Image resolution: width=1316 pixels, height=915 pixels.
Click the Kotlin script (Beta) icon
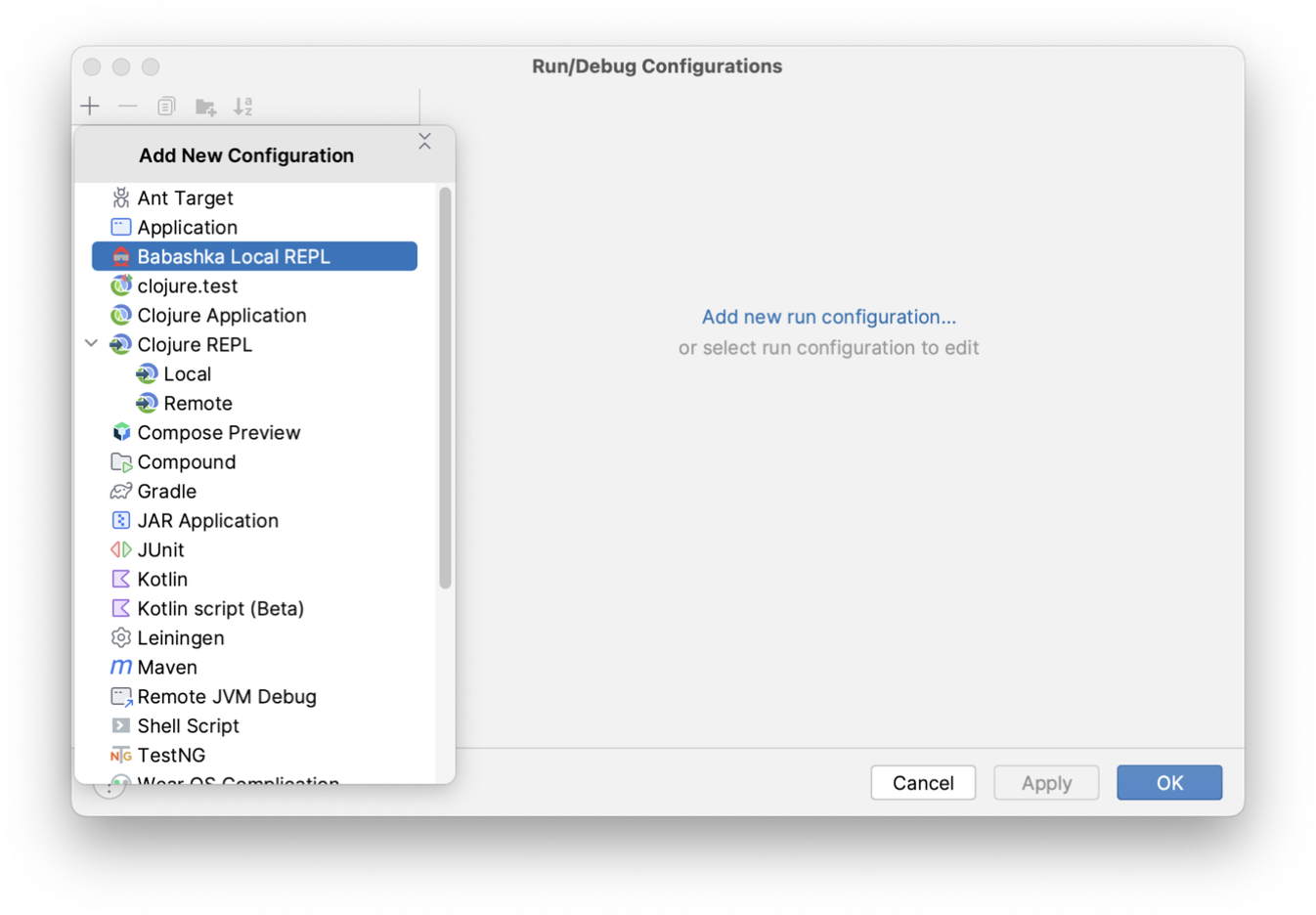click(120, 608)
